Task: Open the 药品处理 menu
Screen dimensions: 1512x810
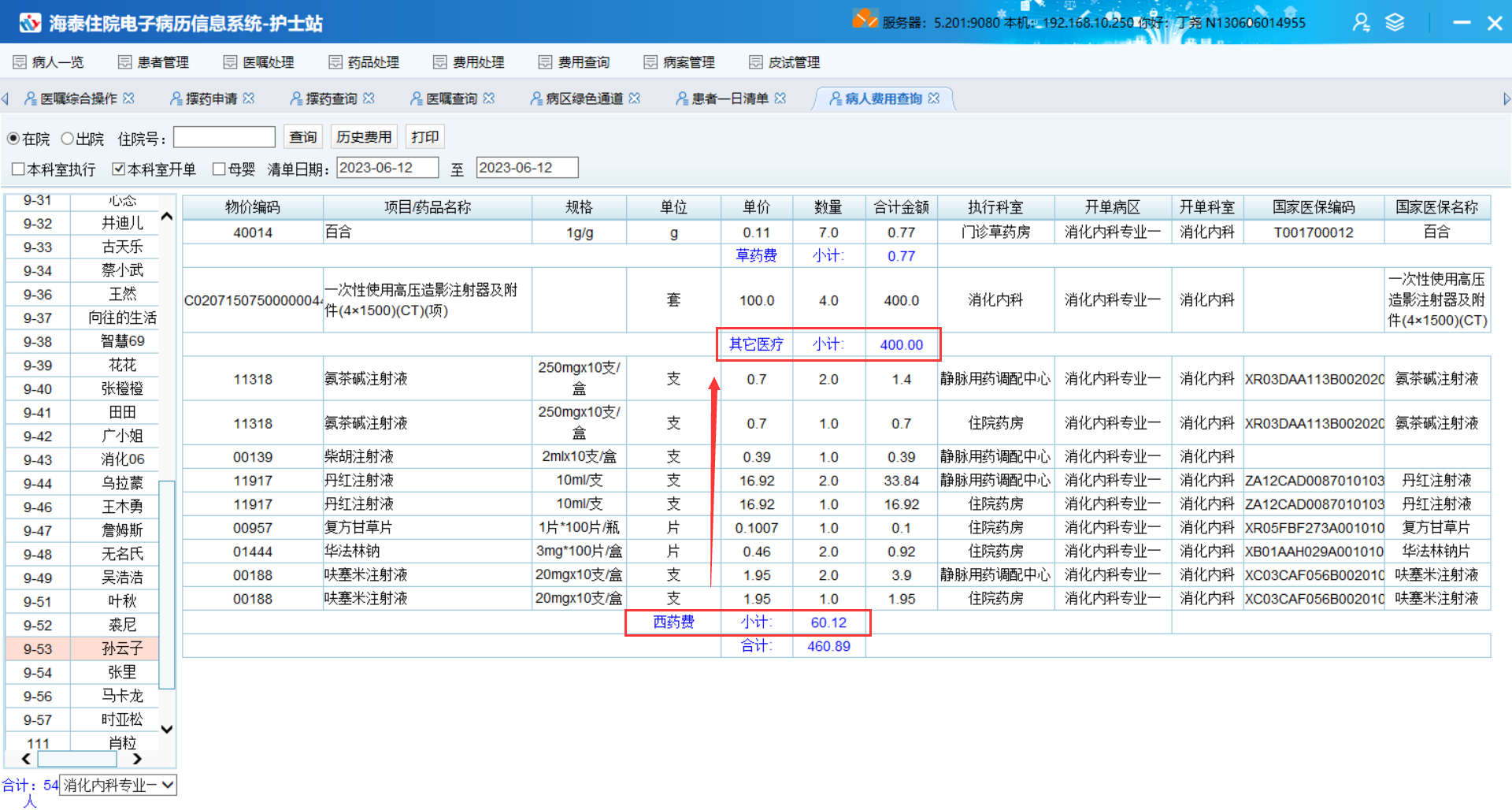Action: (x=364, y=62)
